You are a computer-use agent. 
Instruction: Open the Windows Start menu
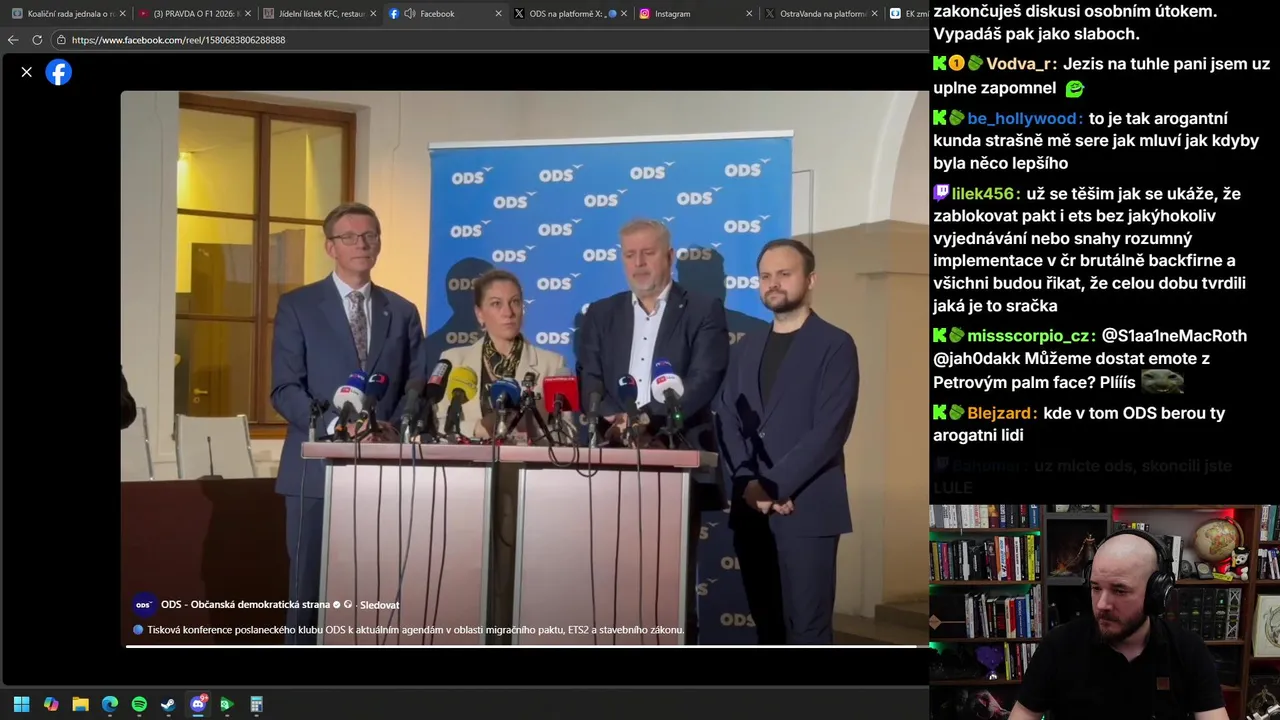point(21,704)
